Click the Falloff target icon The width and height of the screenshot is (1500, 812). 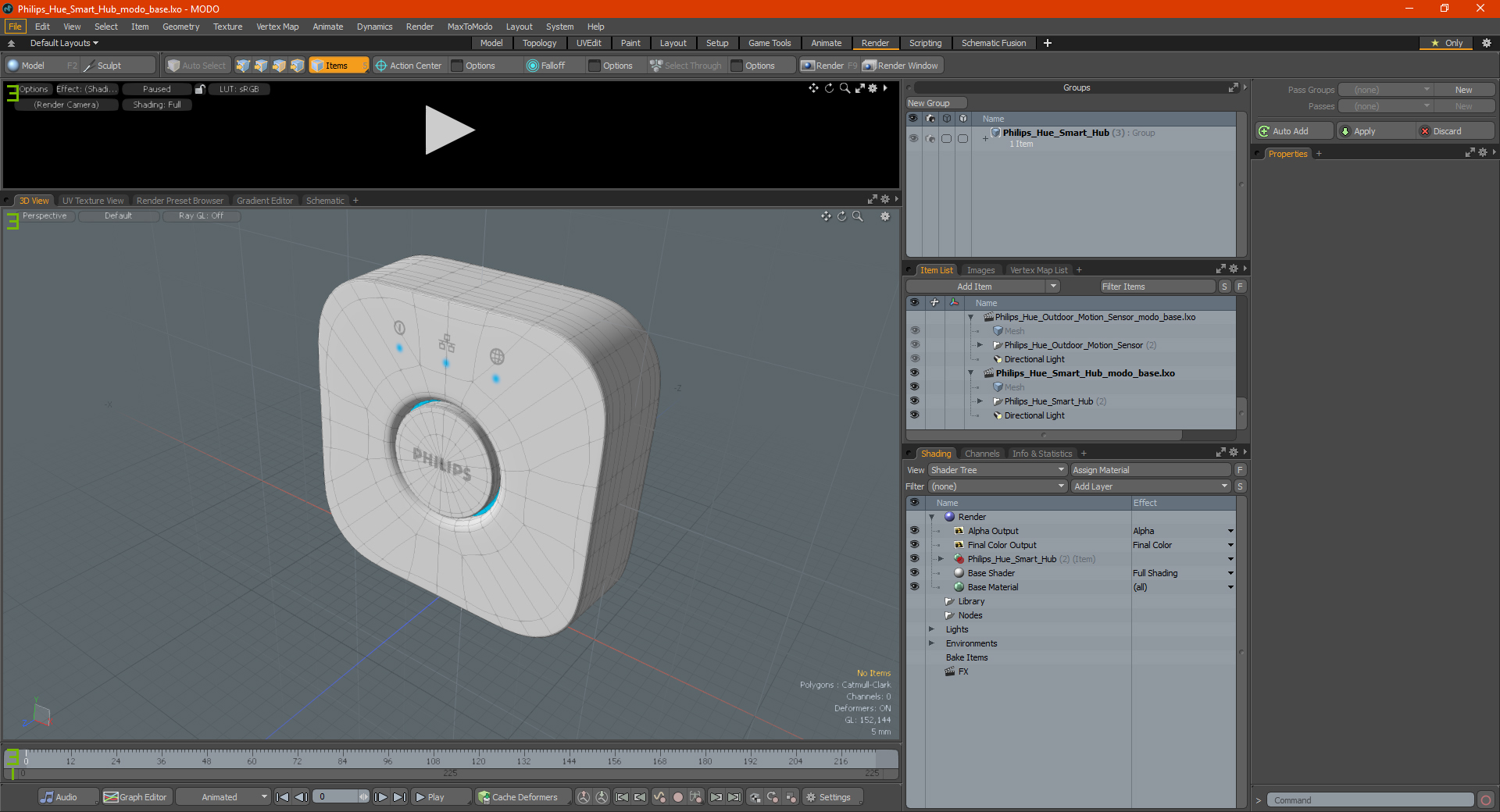point(533,66)
